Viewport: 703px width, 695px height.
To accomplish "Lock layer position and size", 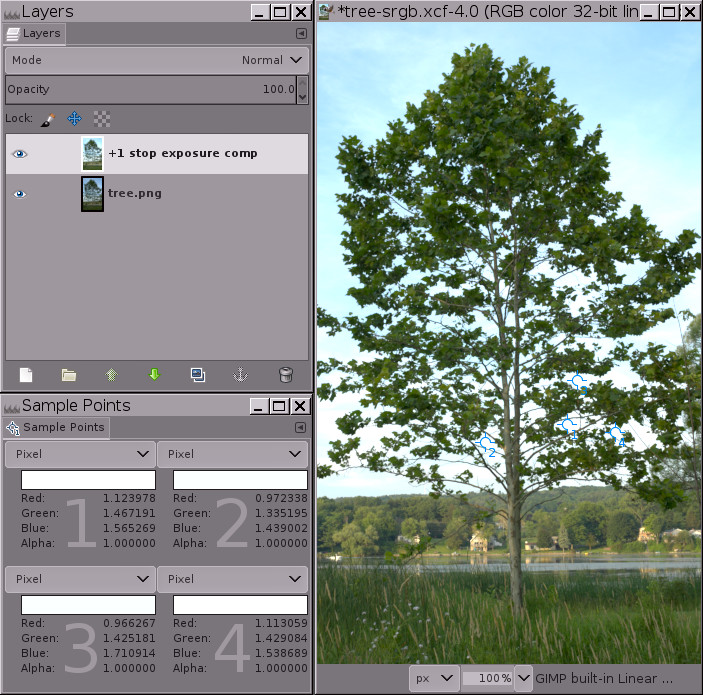I will coord(74,118).
